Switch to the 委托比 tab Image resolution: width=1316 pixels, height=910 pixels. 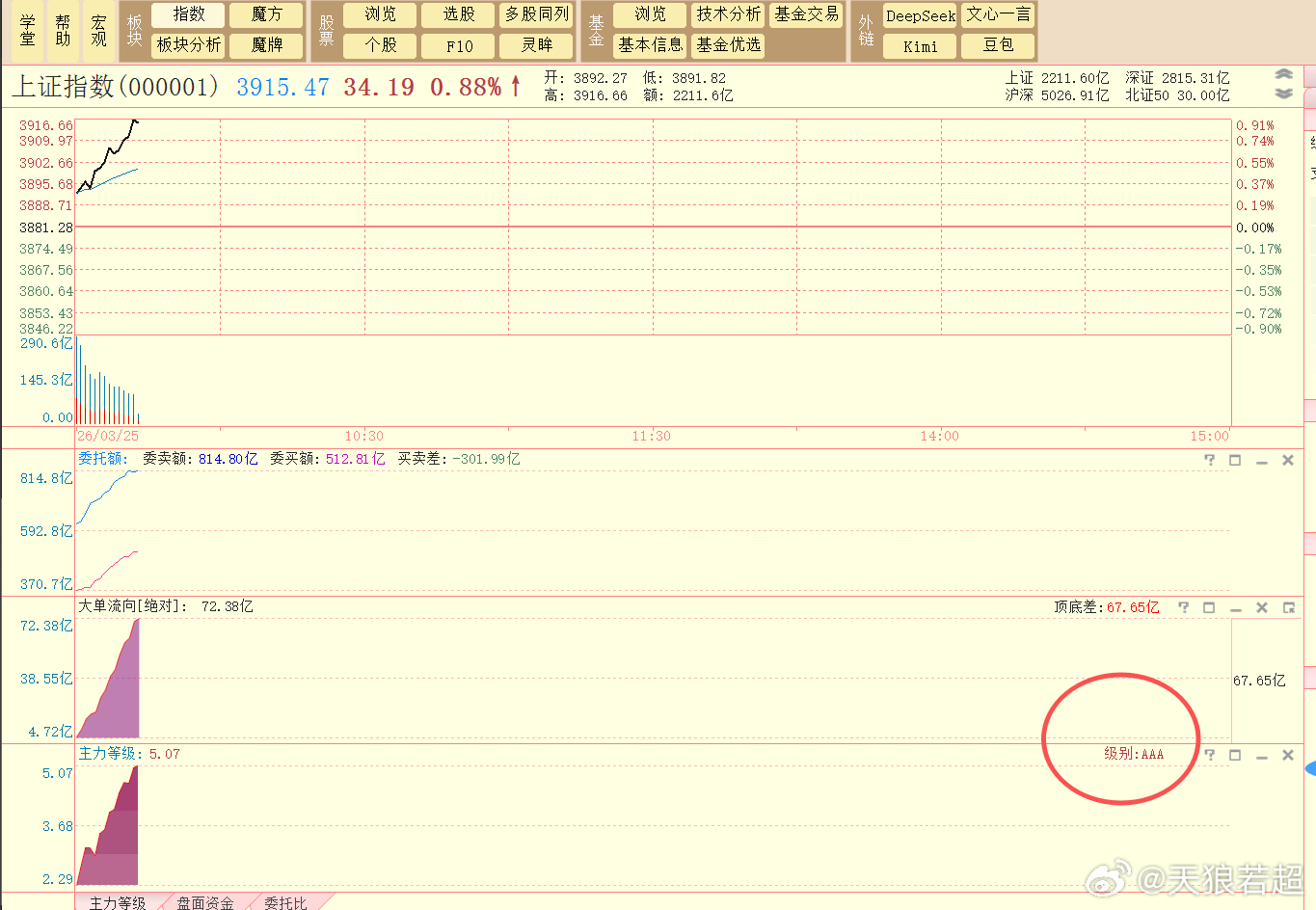tap(285, 902)
